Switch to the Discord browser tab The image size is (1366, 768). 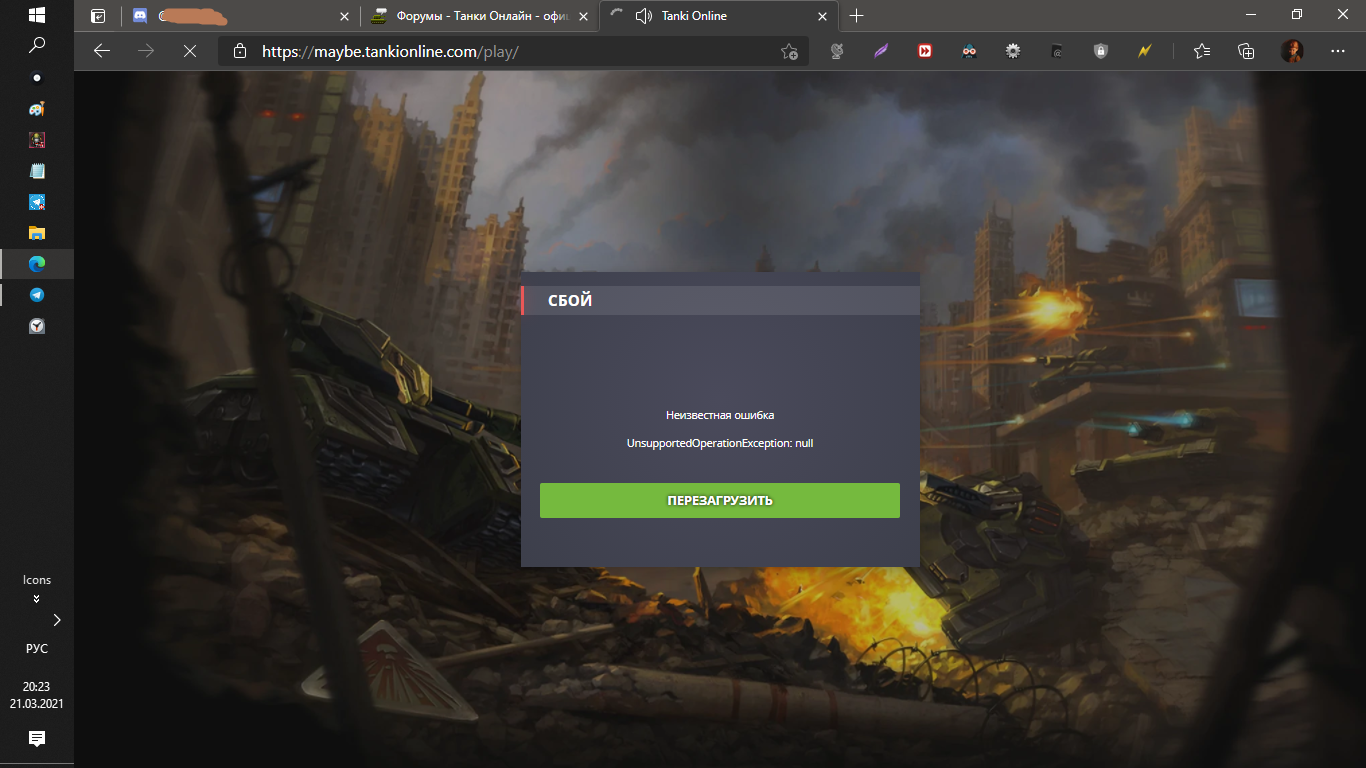(x=242, y=16)
